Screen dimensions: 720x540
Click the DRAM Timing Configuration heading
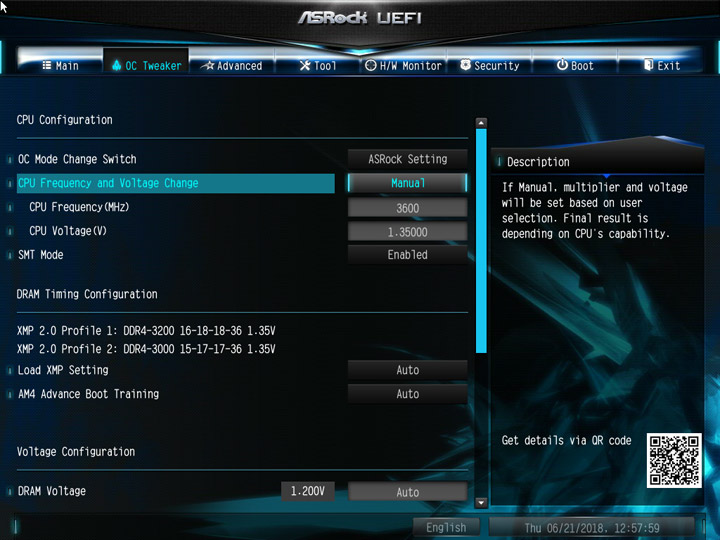click(x=87, y=294)
